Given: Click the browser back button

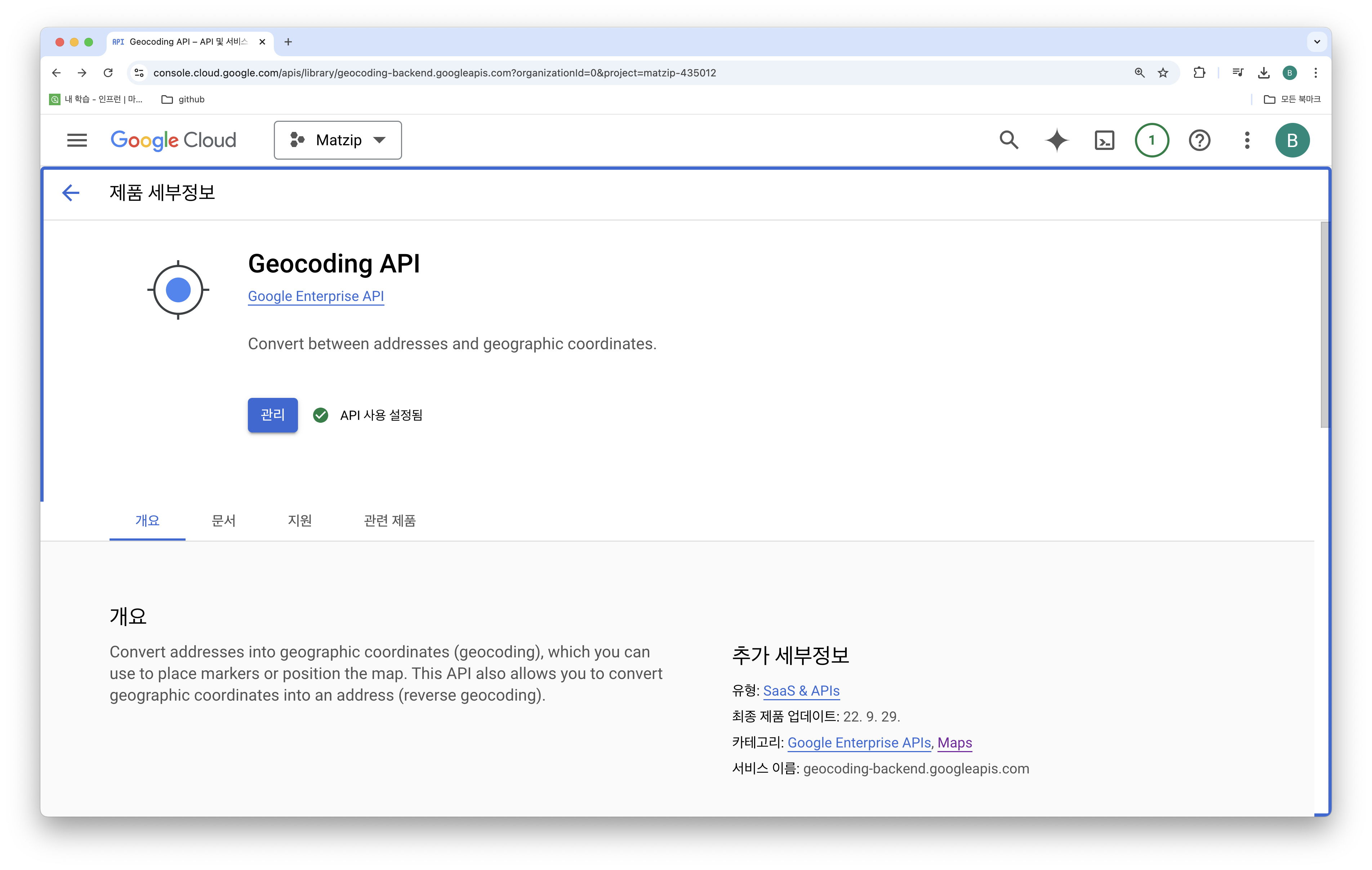Looking at the screenshot, I should [56, 73].
